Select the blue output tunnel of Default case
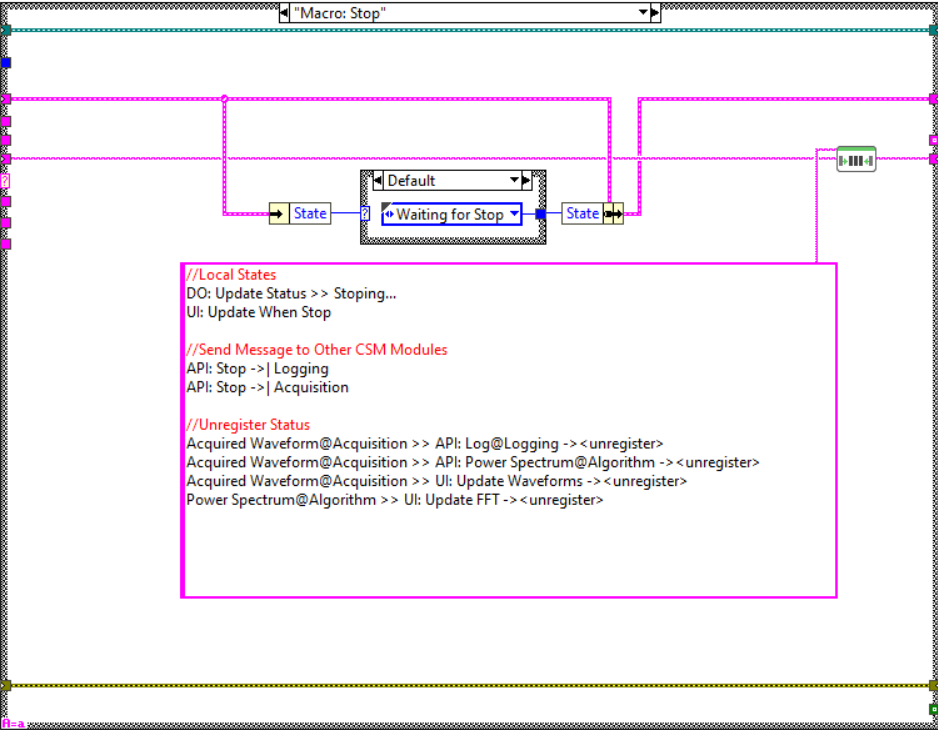The height and width of the screenshot is (730, 938). [x=541, y=214]
